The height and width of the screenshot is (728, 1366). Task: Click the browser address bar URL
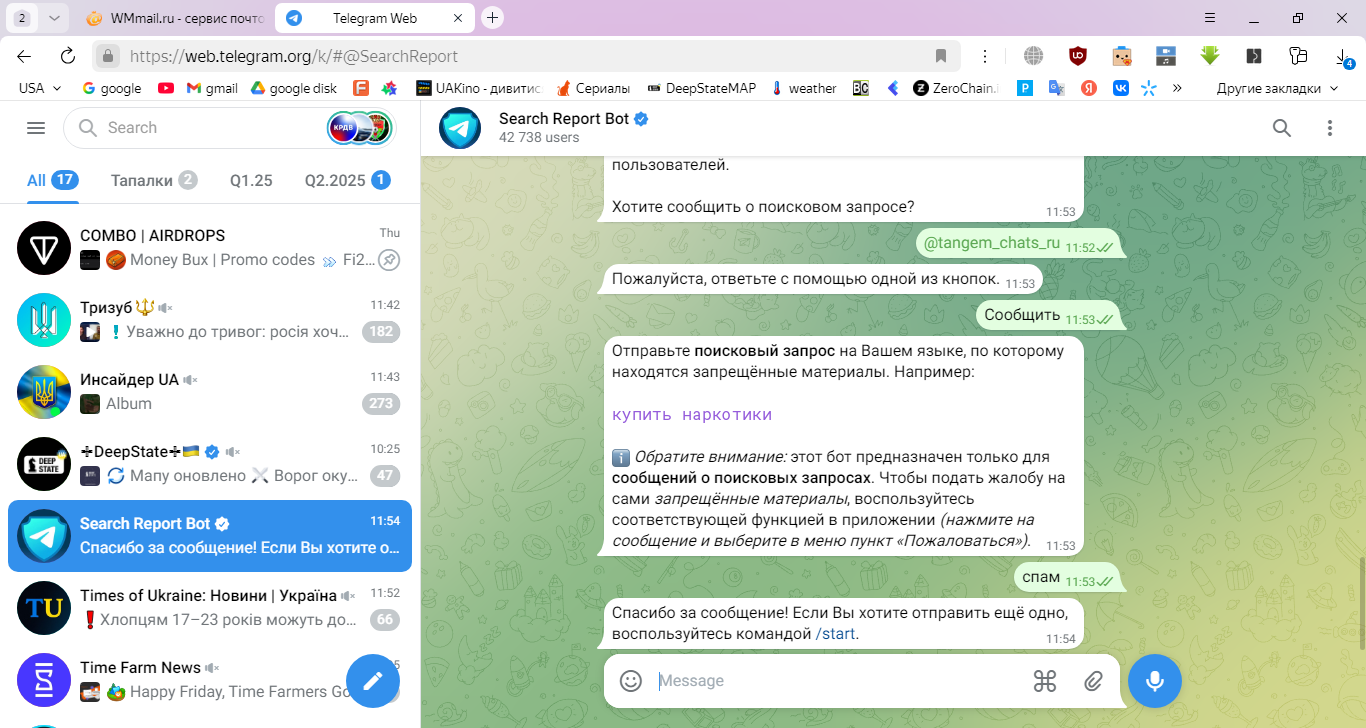coord(294,56)
